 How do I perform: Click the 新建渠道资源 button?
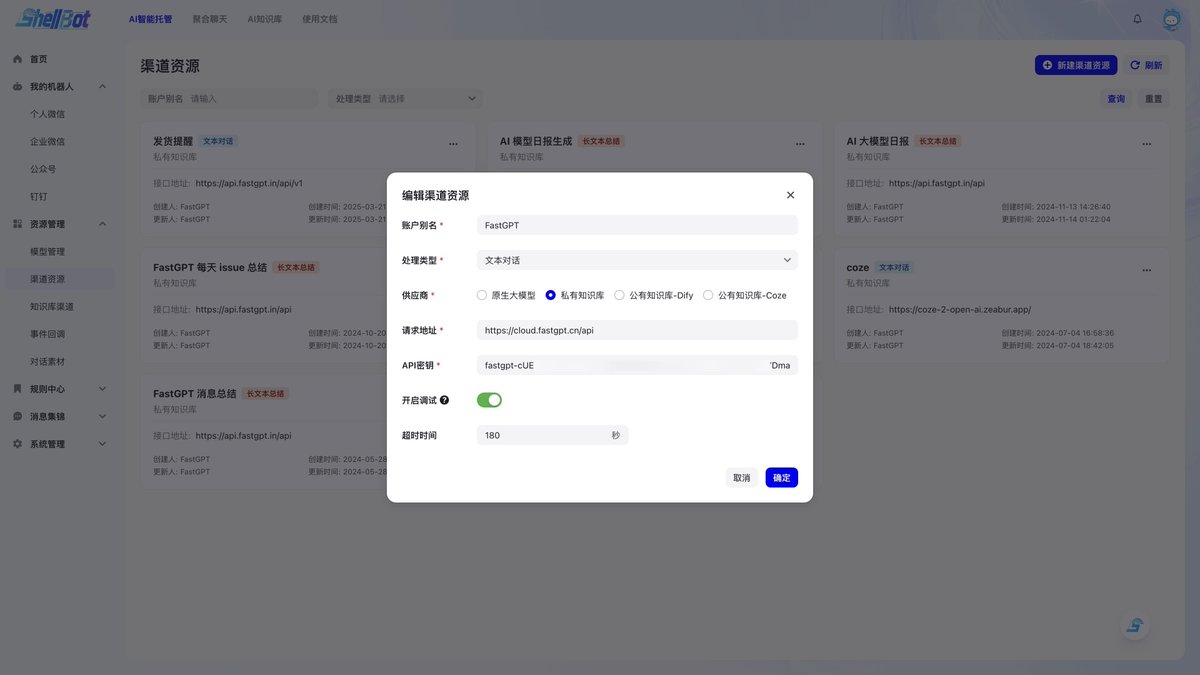click(x=1076, y=65)
